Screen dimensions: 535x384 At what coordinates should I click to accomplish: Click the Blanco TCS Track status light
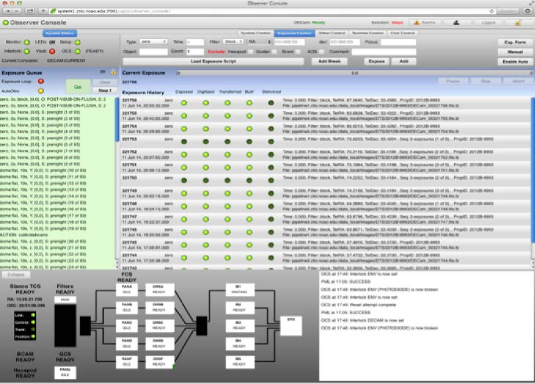click(x=33, y=329)
